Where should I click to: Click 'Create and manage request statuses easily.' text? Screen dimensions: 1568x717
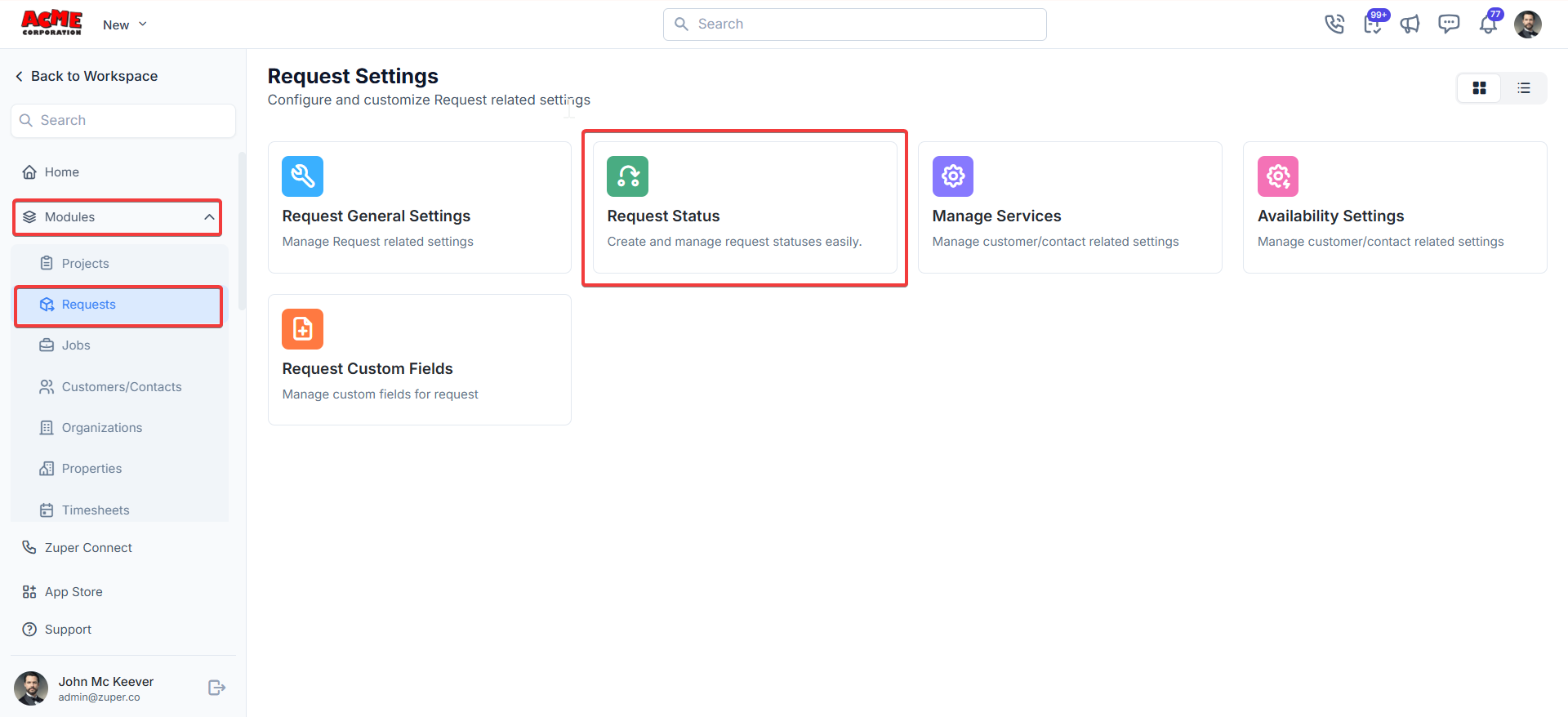point(734,242)
